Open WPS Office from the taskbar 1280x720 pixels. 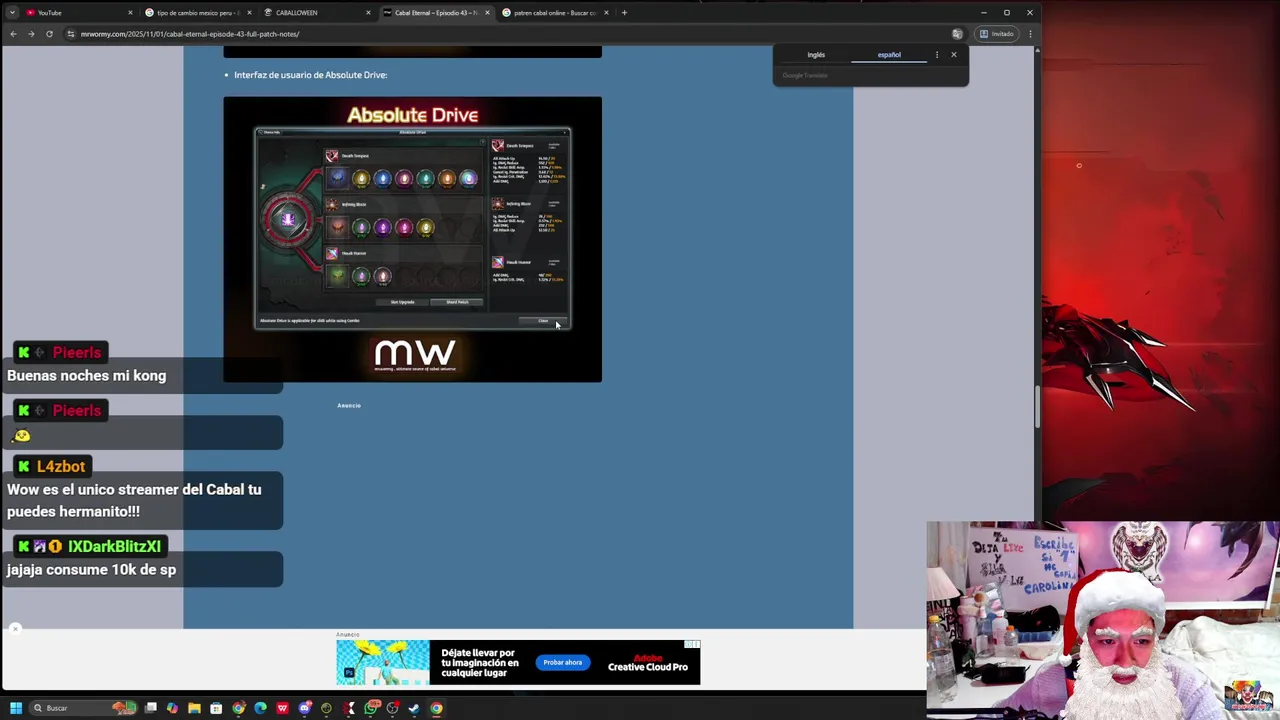pos(282,708)
